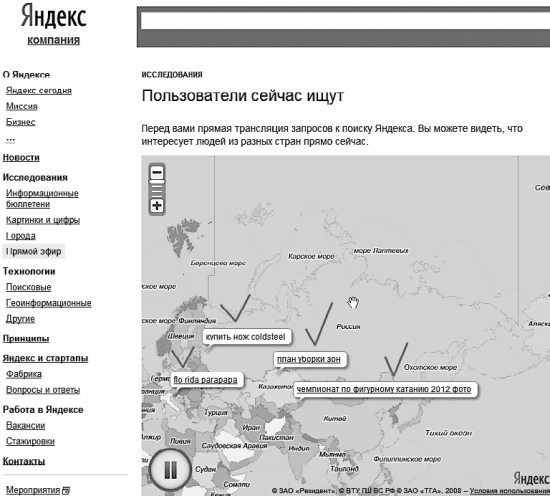Select the 'Прямой эфир' sidebar item

[33, 252]
